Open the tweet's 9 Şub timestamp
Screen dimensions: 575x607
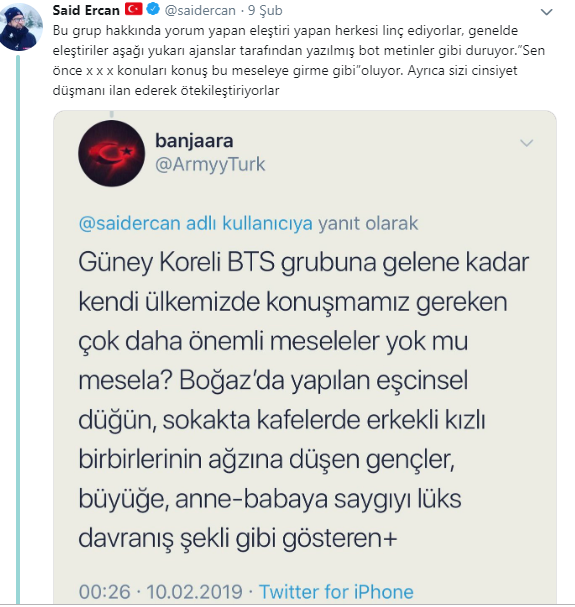pos(265,10)
